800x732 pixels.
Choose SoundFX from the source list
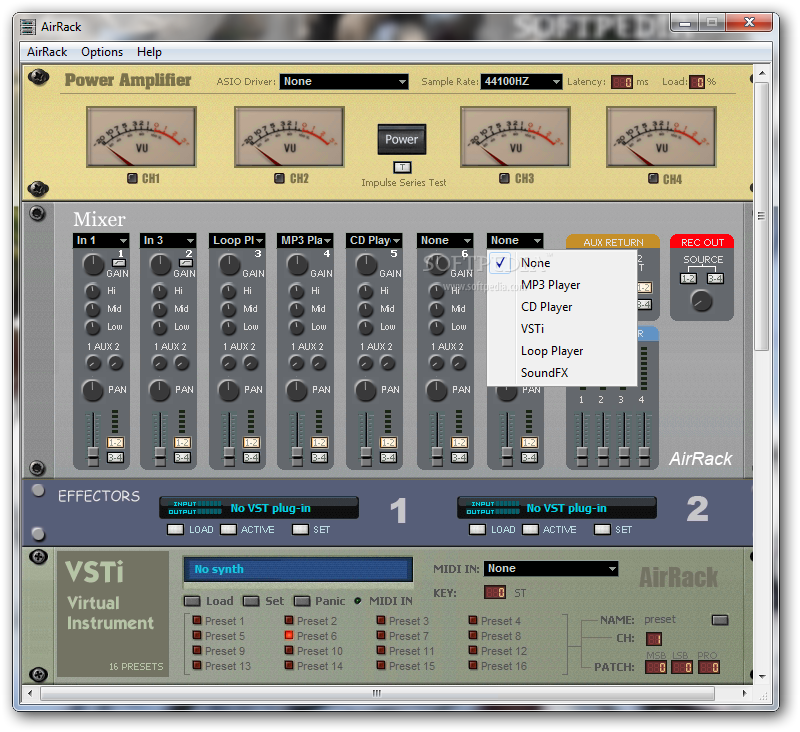562,373
